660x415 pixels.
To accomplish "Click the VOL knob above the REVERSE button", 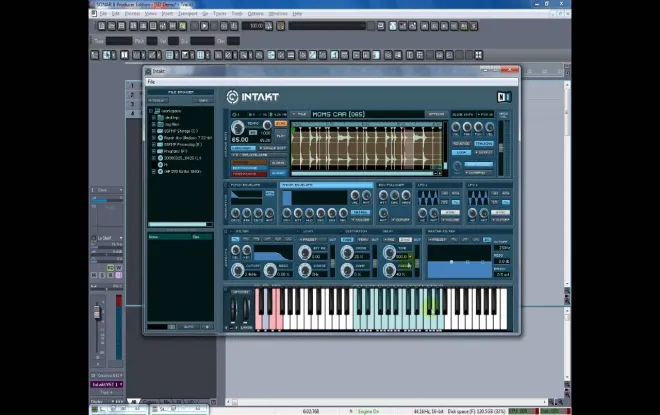I will 455,127.
